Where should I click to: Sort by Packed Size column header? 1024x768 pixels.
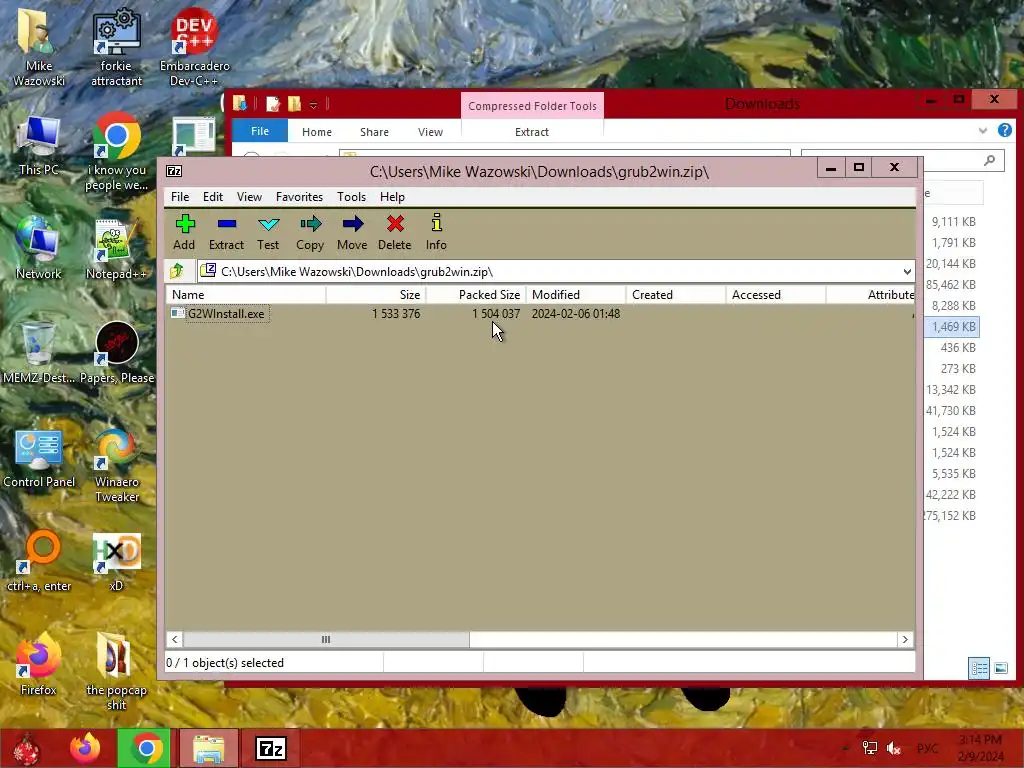[476, 295]
